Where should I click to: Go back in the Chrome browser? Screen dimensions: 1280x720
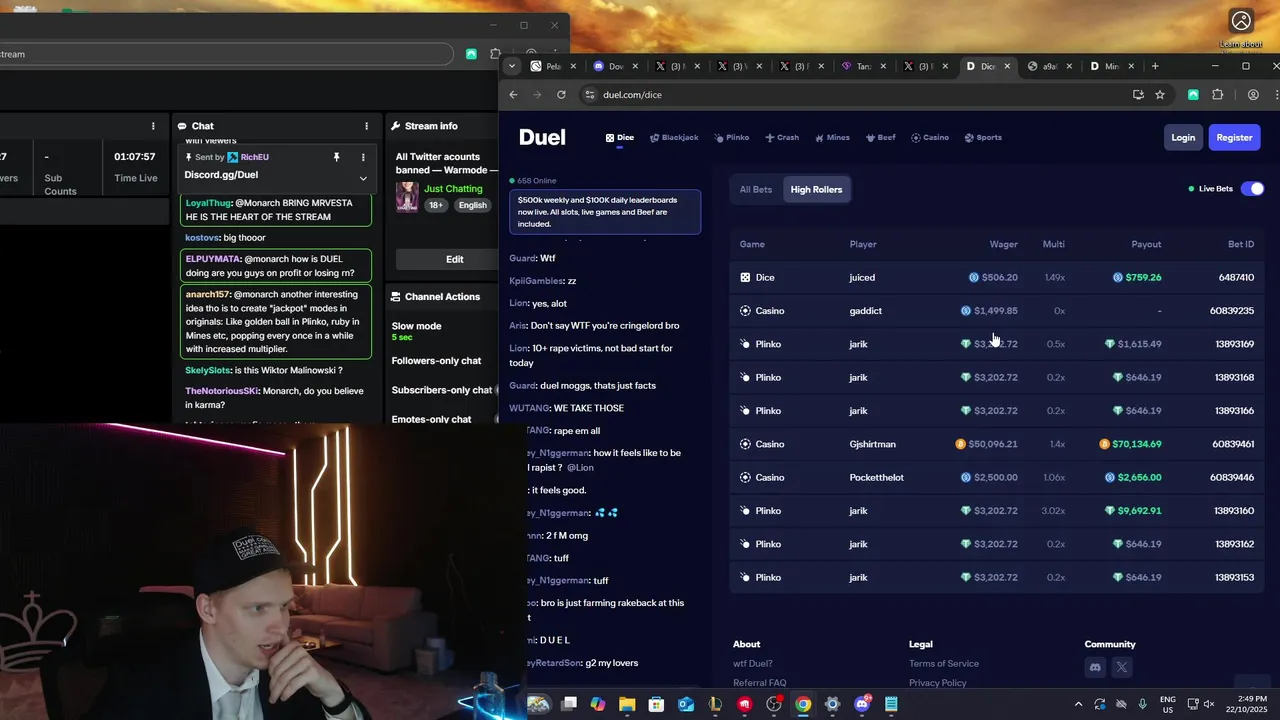[513, 95]
